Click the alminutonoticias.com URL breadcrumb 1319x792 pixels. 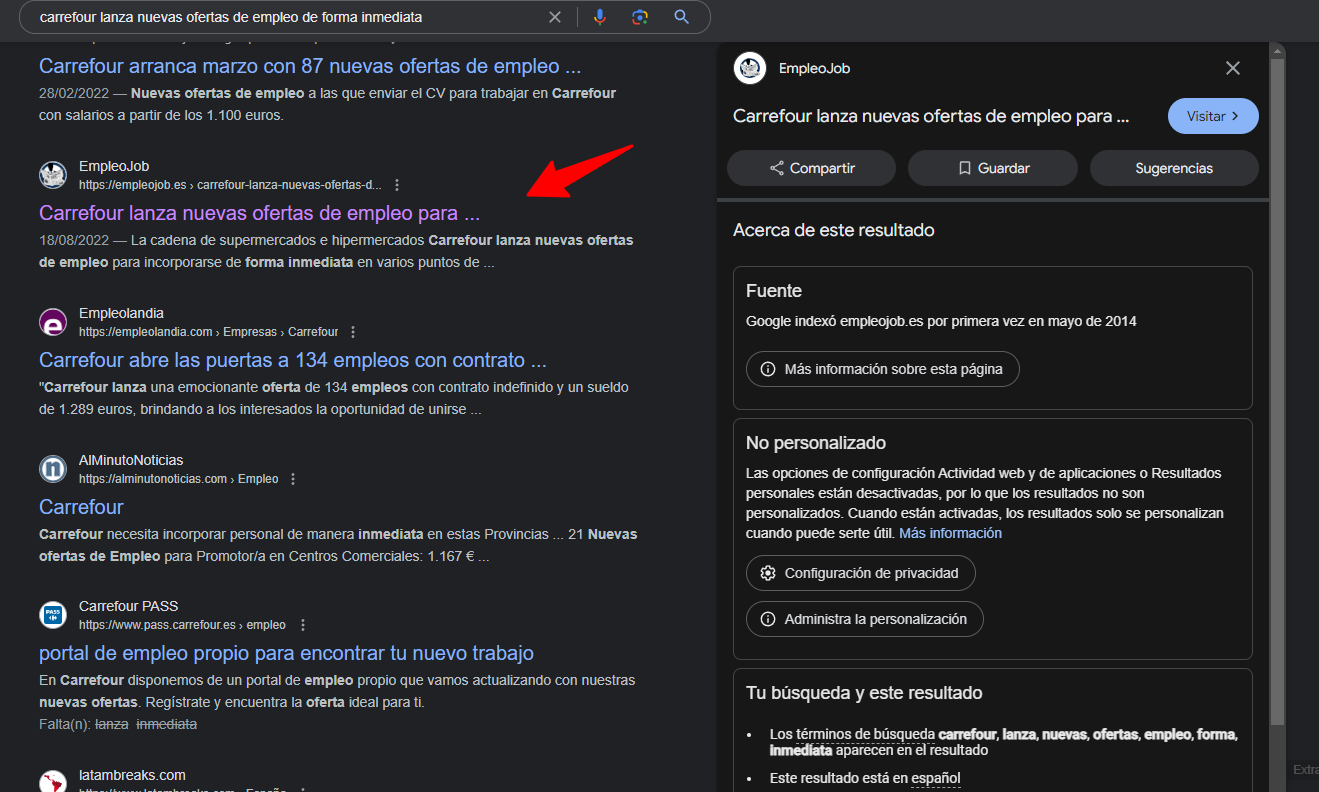click(x=178, y=479)
